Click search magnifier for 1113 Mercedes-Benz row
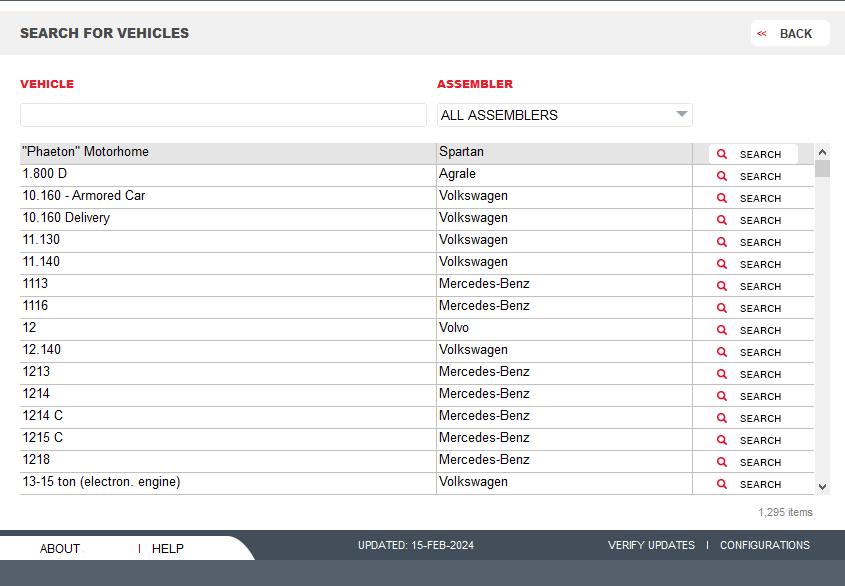 coord(722,286)
